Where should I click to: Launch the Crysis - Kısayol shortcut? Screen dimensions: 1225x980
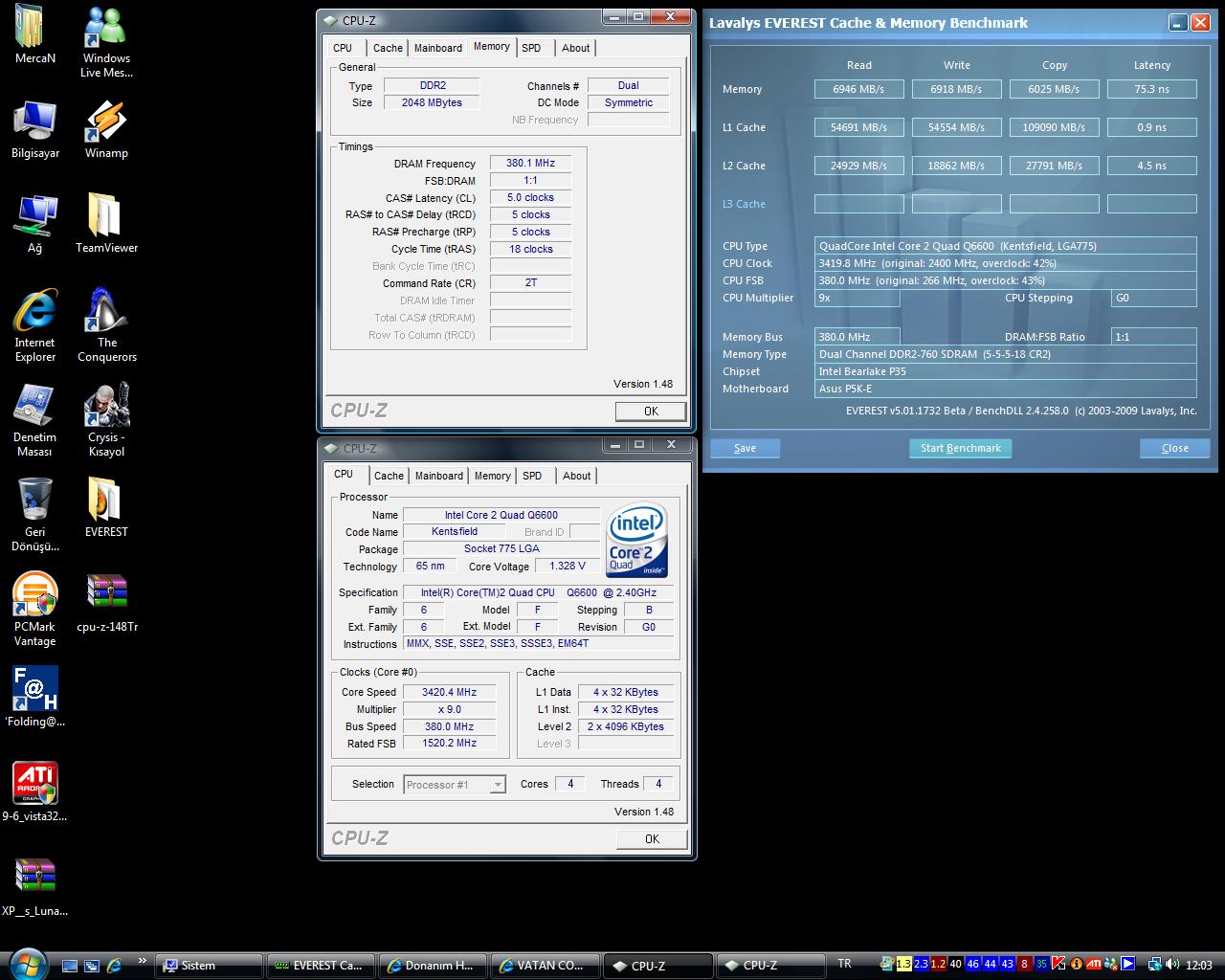click(106, 421)
